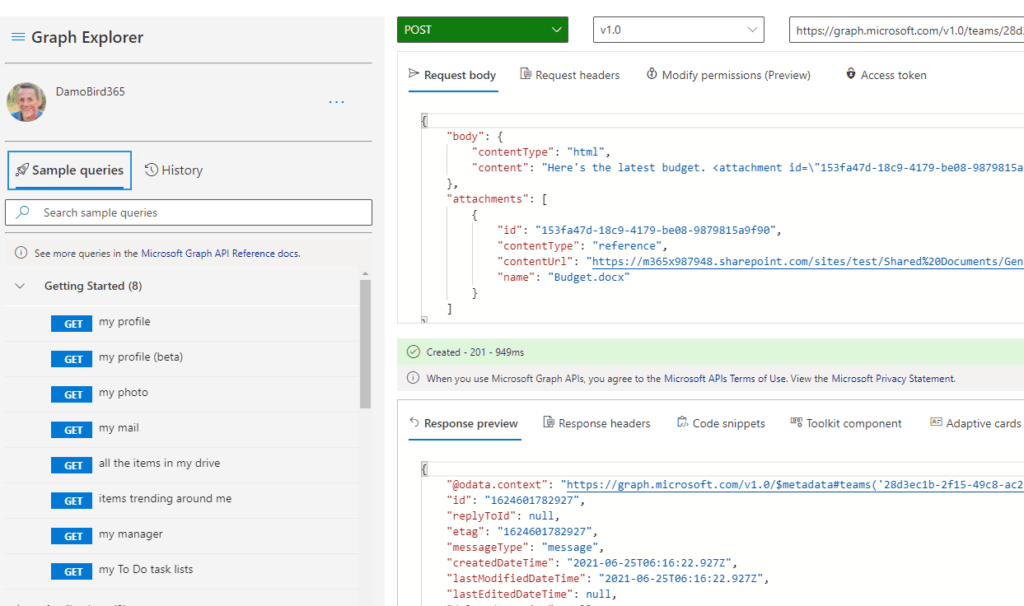Run the 'my profile' sample query
Screen dimensions: 1024x606
click(182, 323)
